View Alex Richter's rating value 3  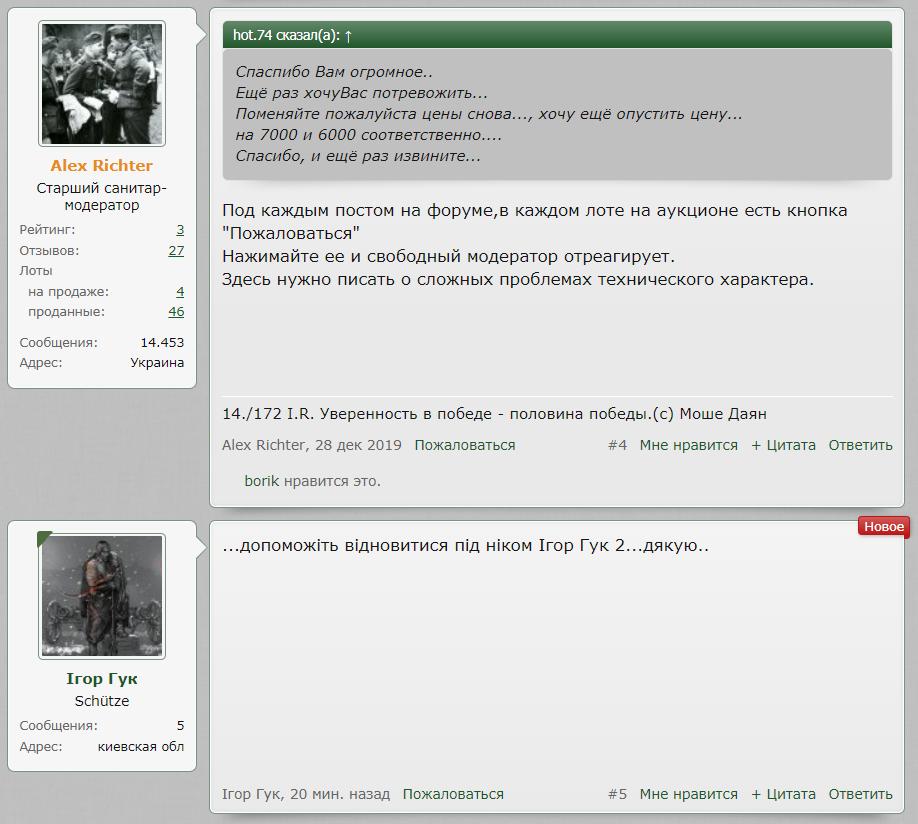[180, 230]
